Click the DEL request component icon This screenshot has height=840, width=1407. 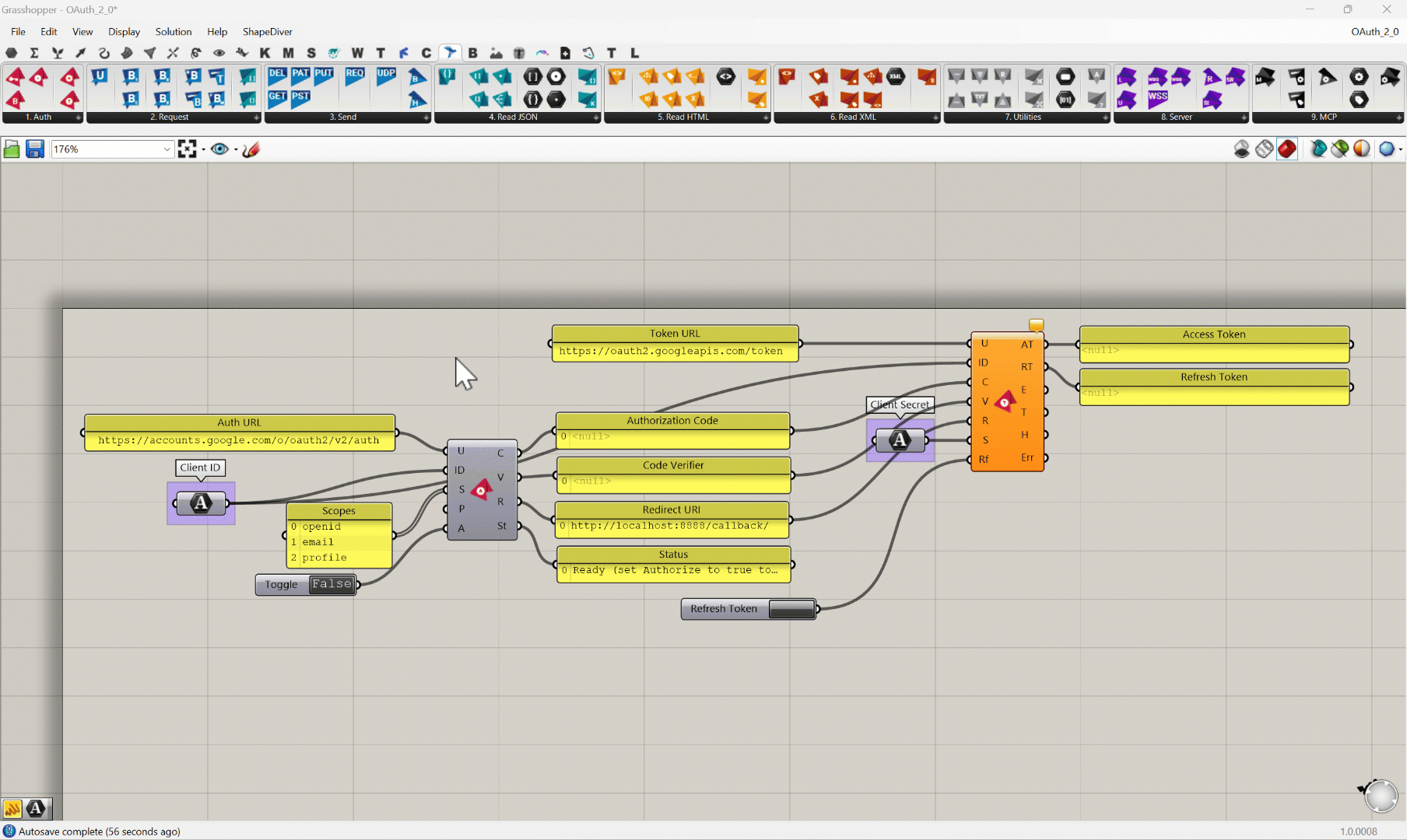coord(277,75)
